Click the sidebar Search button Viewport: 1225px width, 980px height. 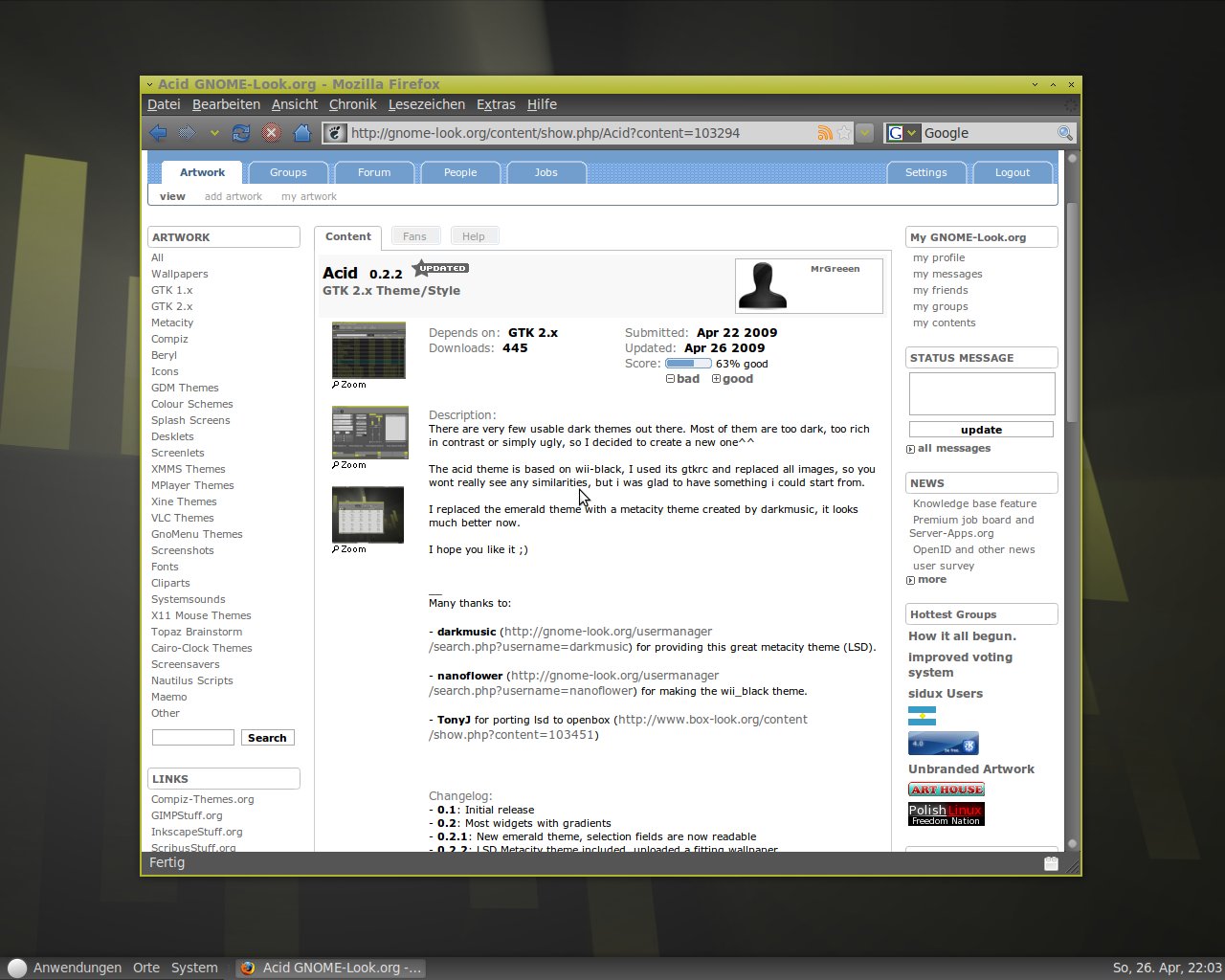tap(267, 738)
